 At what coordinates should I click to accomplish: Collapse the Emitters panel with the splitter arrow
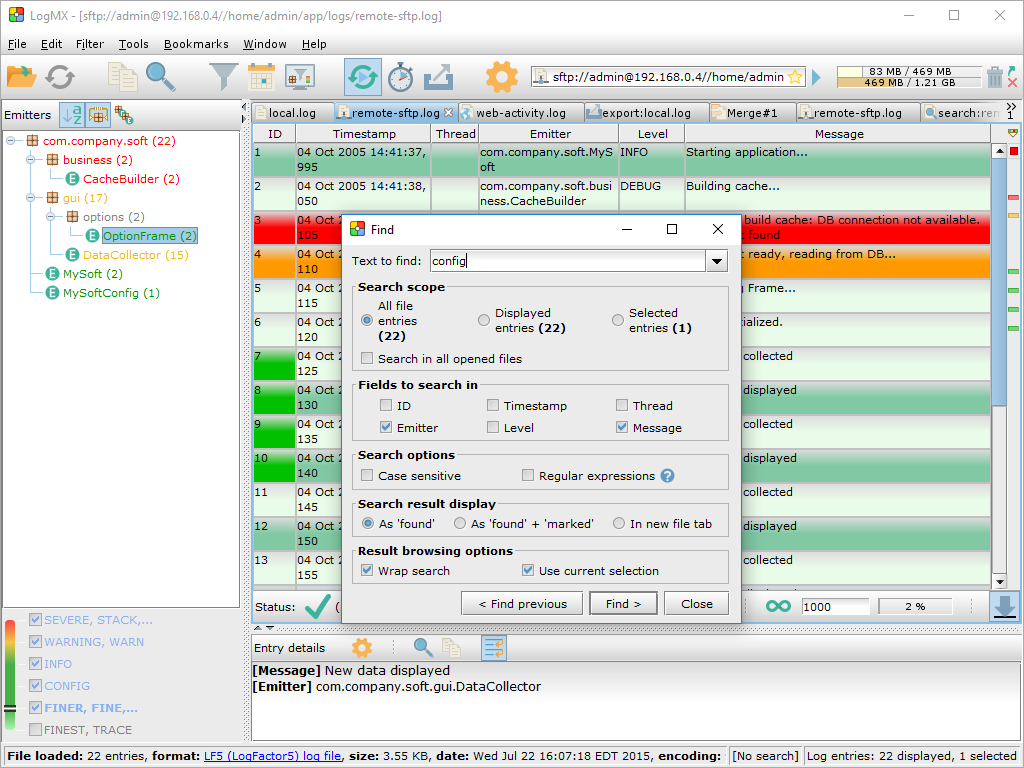point(244,106)
